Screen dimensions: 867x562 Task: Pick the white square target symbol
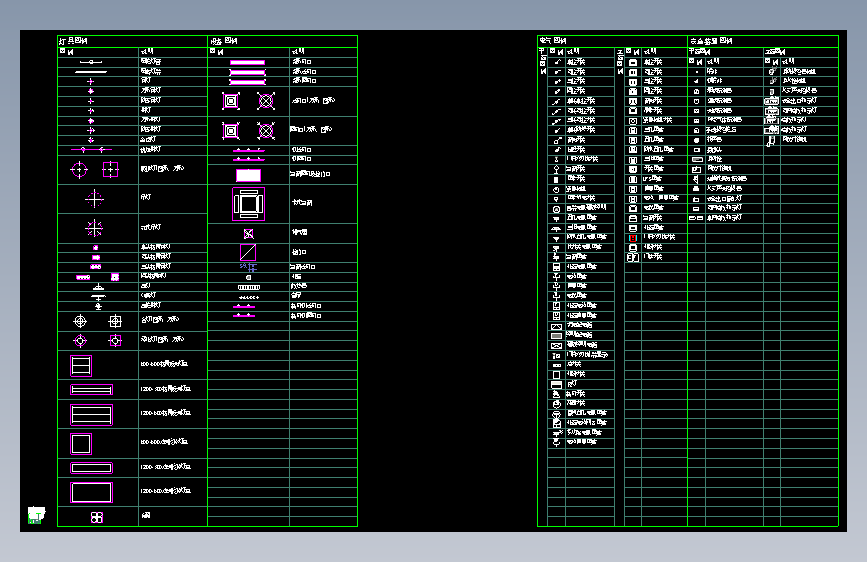(115, 321)
